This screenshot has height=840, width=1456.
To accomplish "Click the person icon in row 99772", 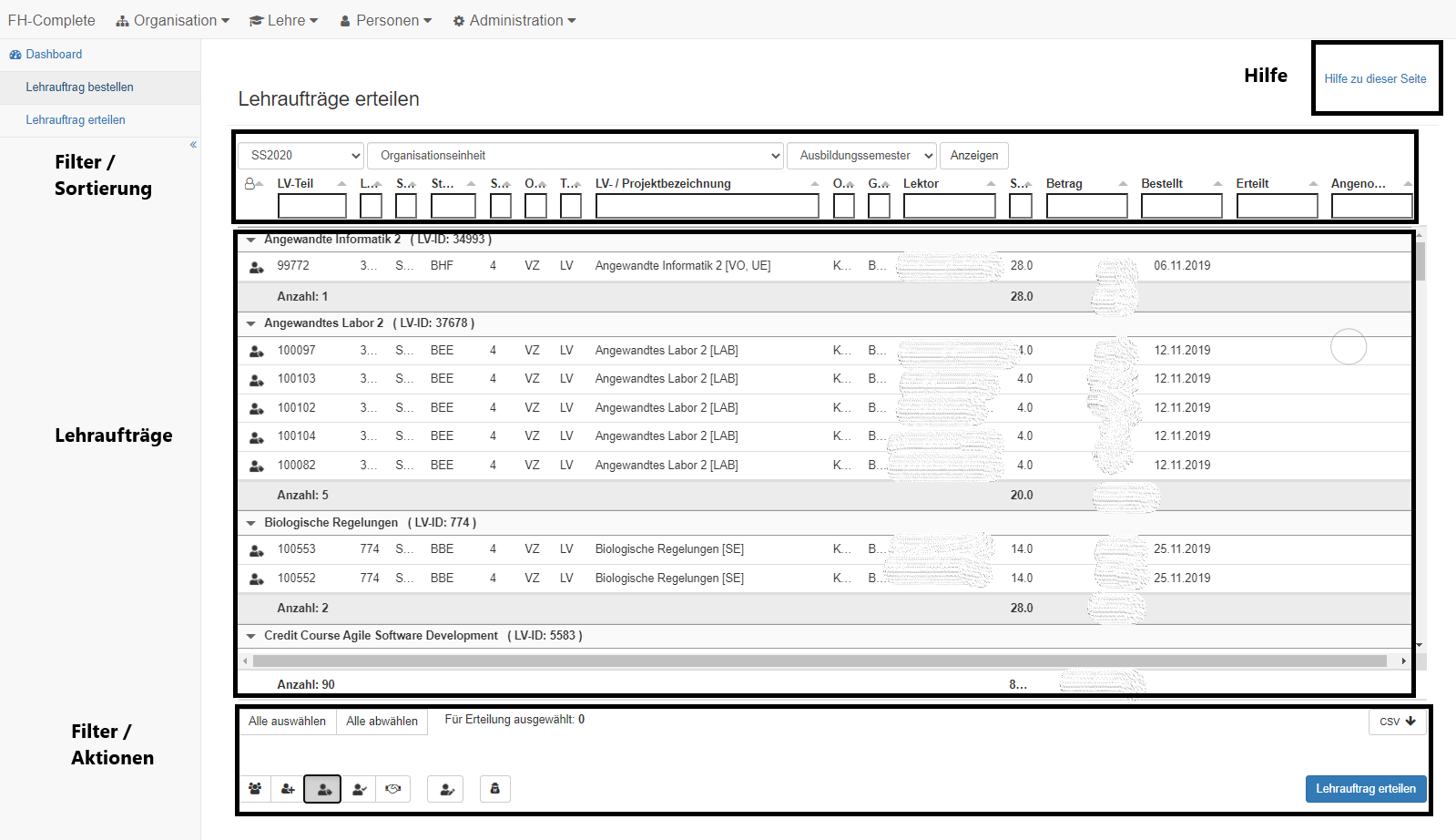I will [257, 267].
